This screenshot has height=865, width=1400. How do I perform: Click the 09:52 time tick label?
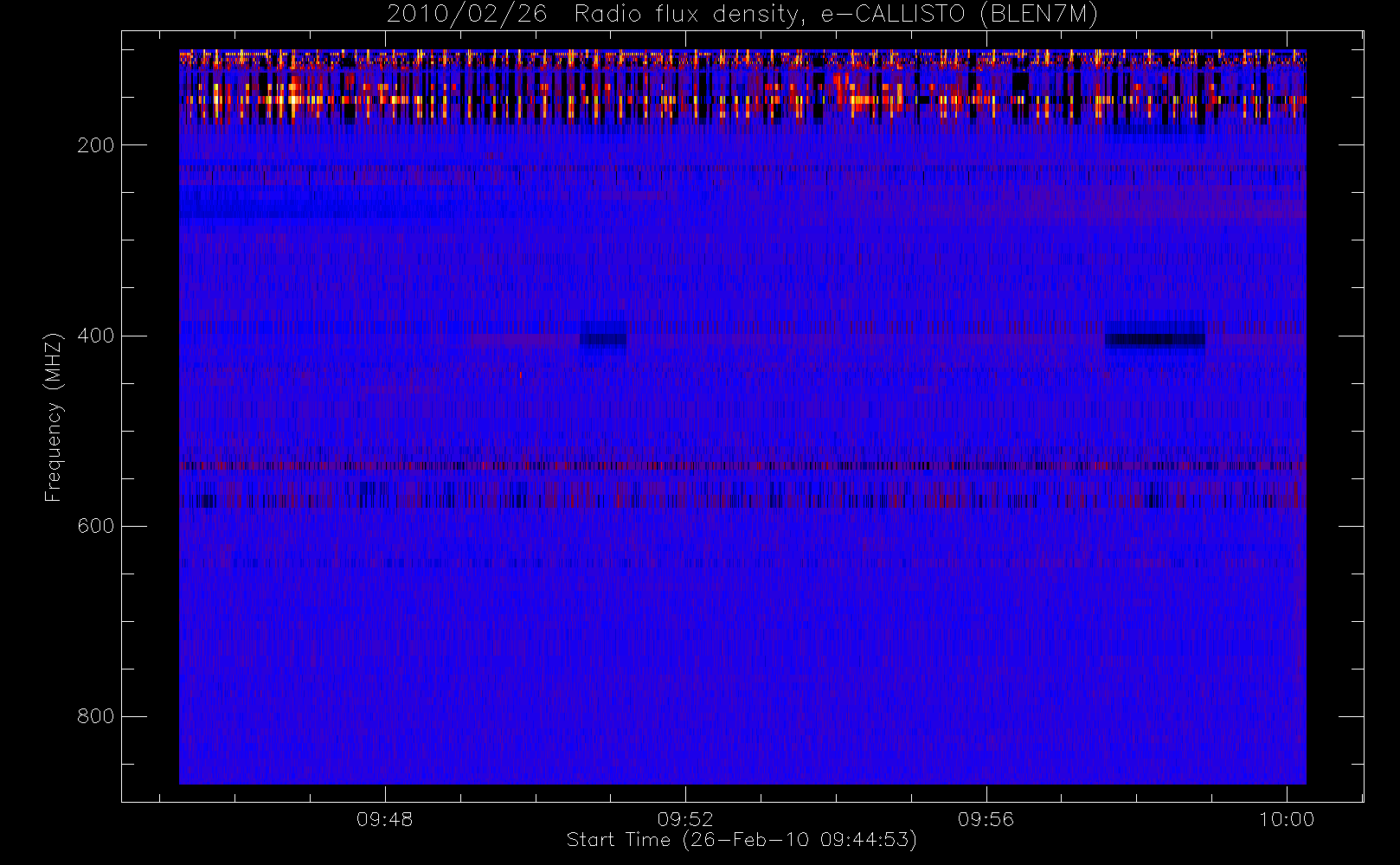685,819
